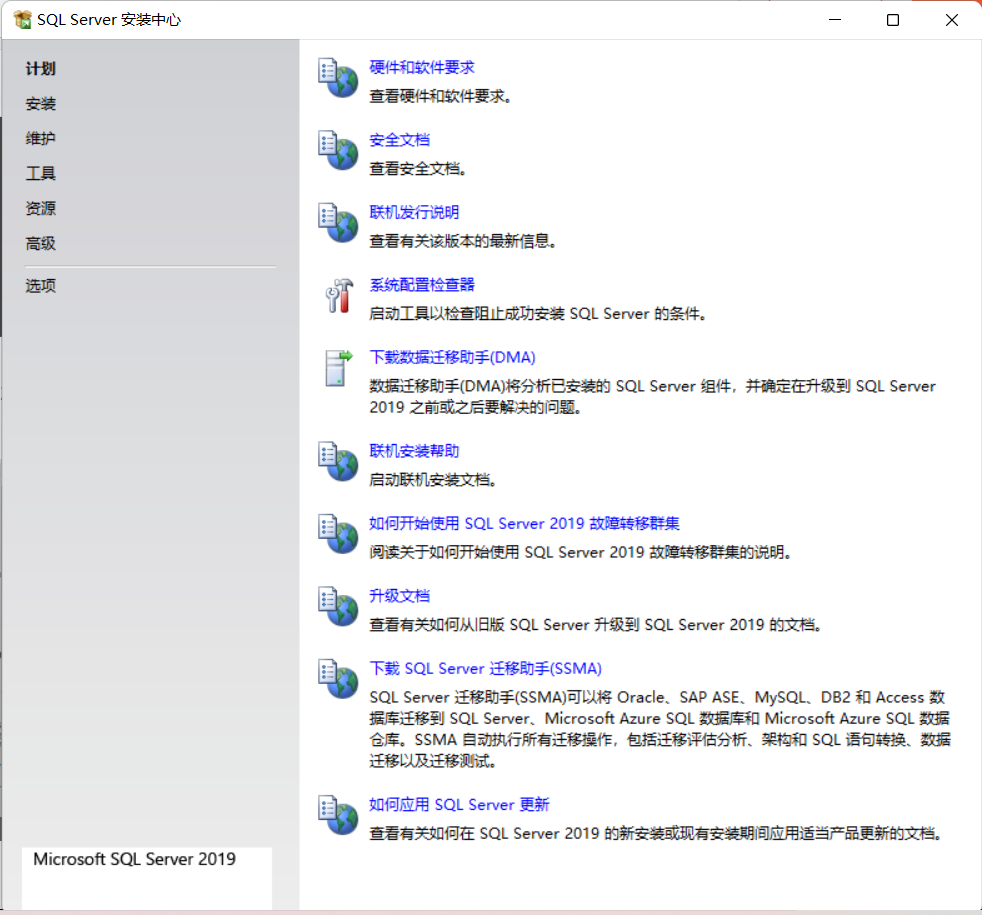Image resolution: width=982 pixels, height=915 pixels.
Task: Click the text 查看有关该版本的最新信息。
Action: point(463,241)
